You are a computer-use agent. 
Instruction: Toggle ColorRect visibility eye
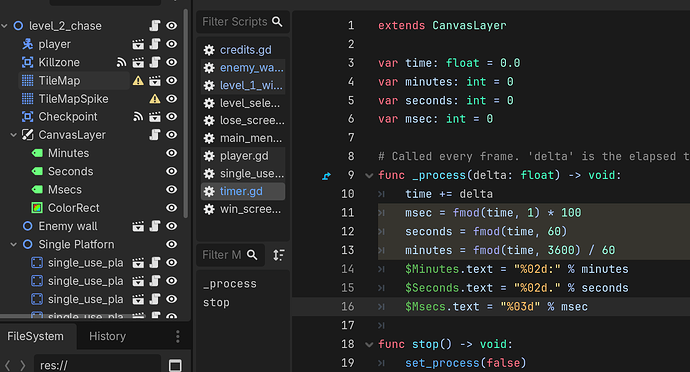pos(172,207)
